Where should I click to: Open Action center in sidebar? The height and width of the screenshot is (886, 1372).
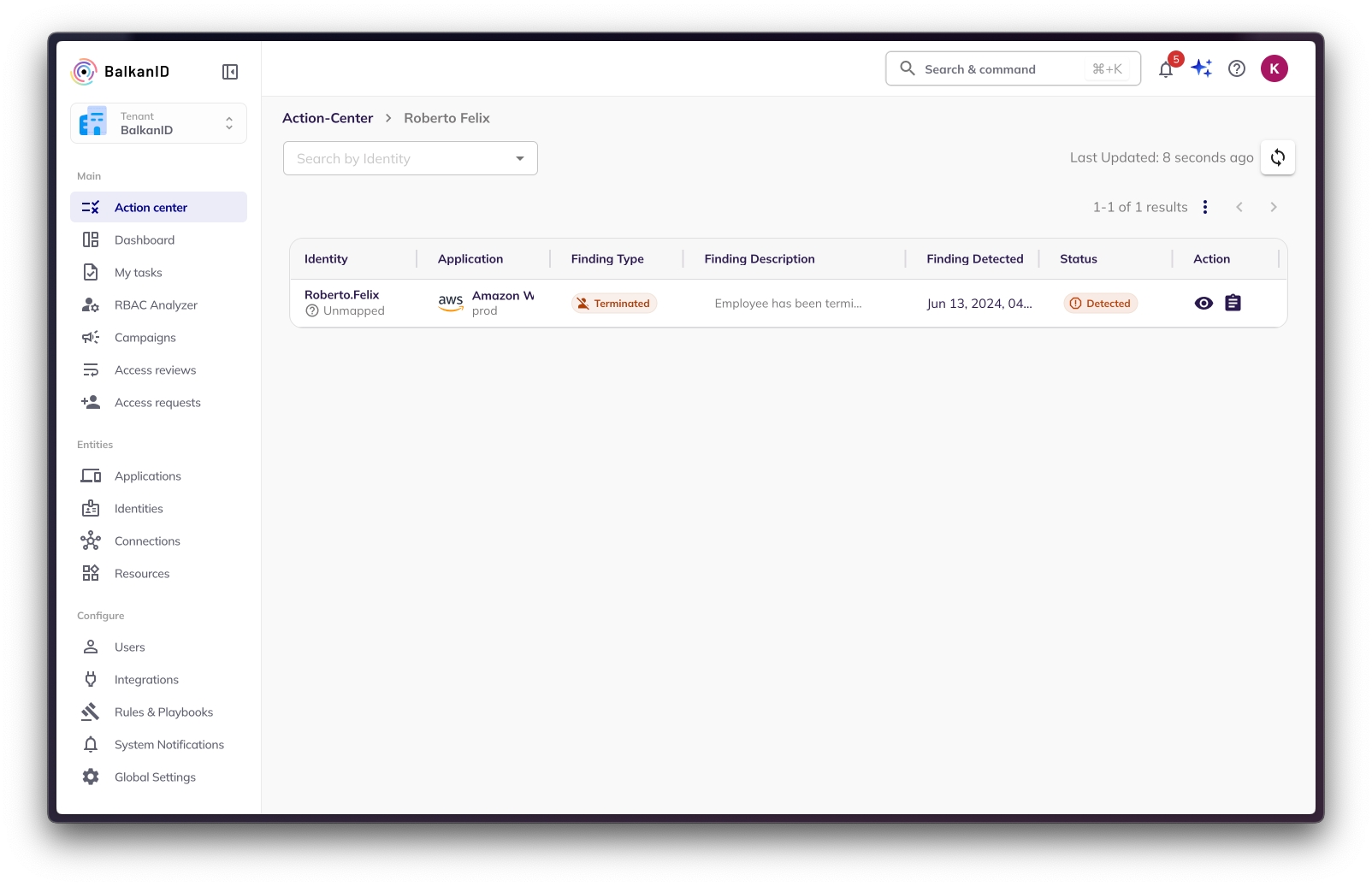[158, 207]
